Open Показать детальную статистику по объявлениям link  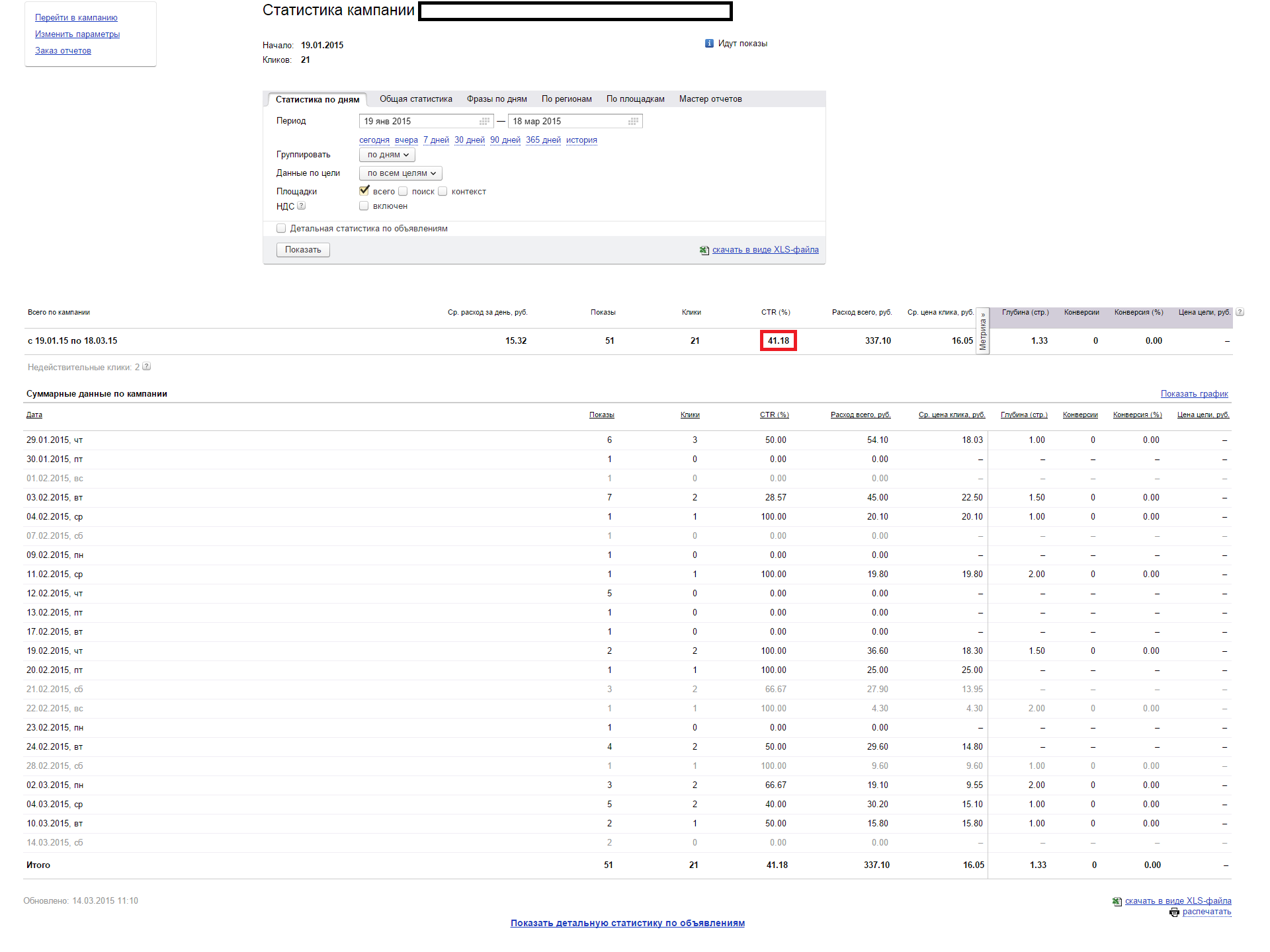pyautogui.click(x=627, y=924)
